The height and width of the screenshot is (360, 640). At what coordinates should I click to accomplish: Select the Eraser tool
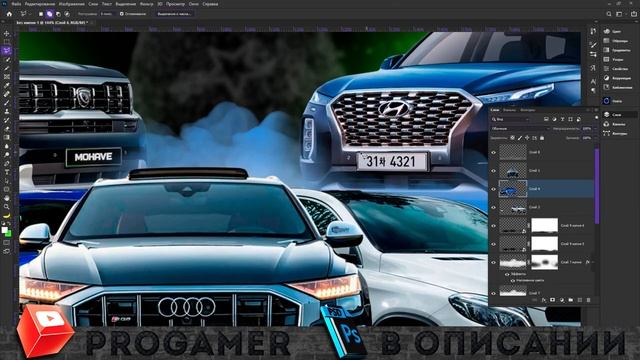click(7, 129)
